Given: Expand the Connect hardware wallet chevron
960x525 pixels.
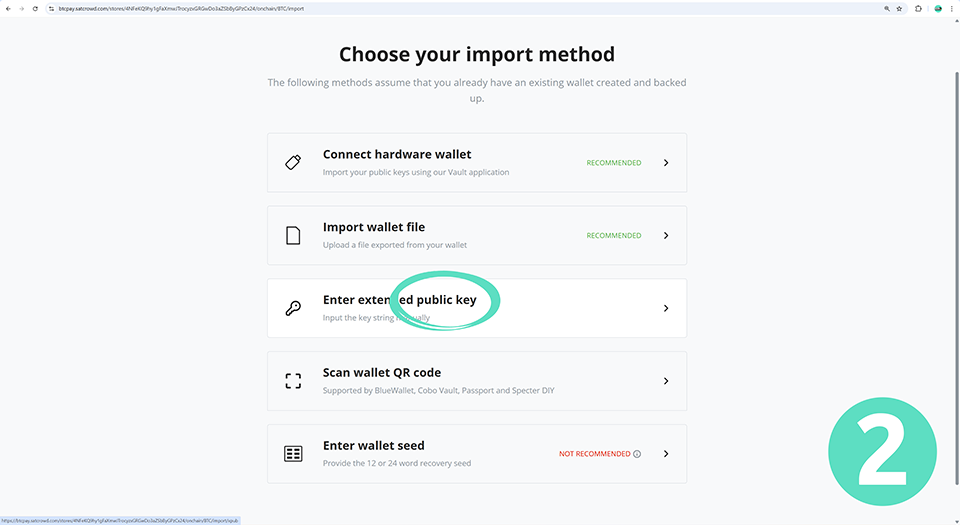Looking at the screenshot, I should [666, 162].
